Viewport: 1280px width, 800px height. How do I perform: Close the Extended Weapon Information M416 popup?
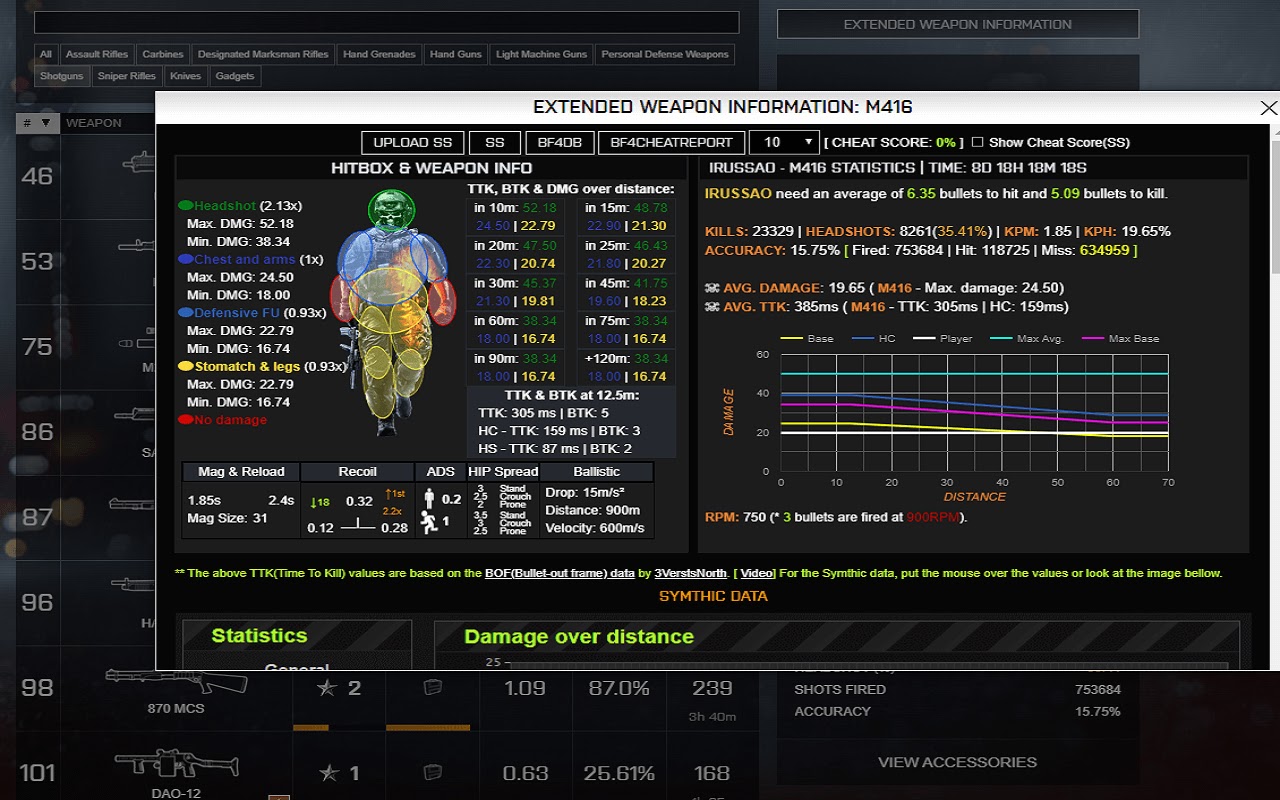point(1268,108)
